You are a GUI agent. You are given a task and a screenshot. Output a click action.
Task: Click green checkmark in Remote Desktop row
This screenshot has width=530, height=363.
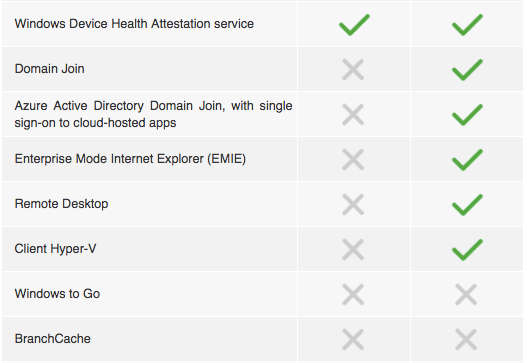pos(467,205)
